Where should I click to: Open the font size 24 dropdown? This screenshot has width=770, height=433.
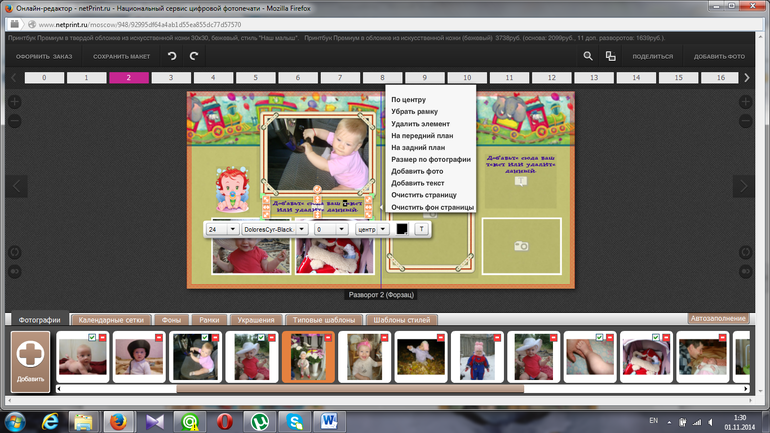233,229
